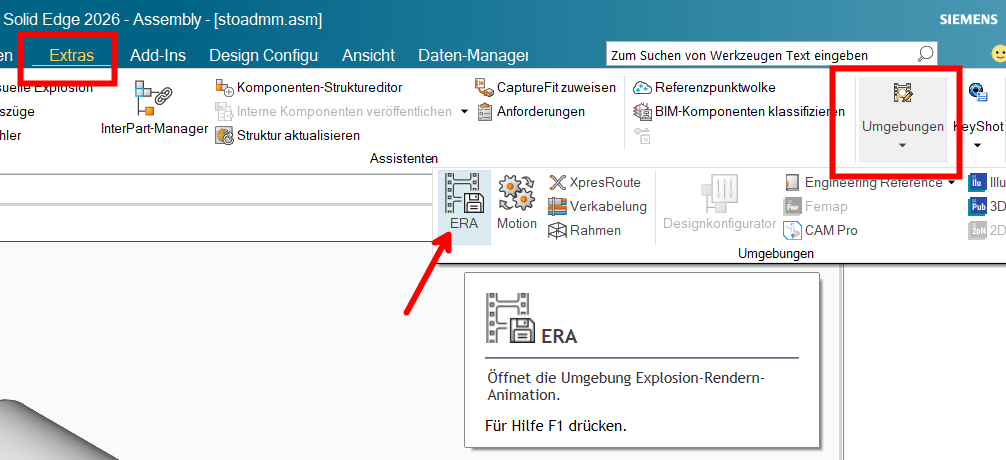
Task: Click the Femap icon
Action: (x=792, y=207)
